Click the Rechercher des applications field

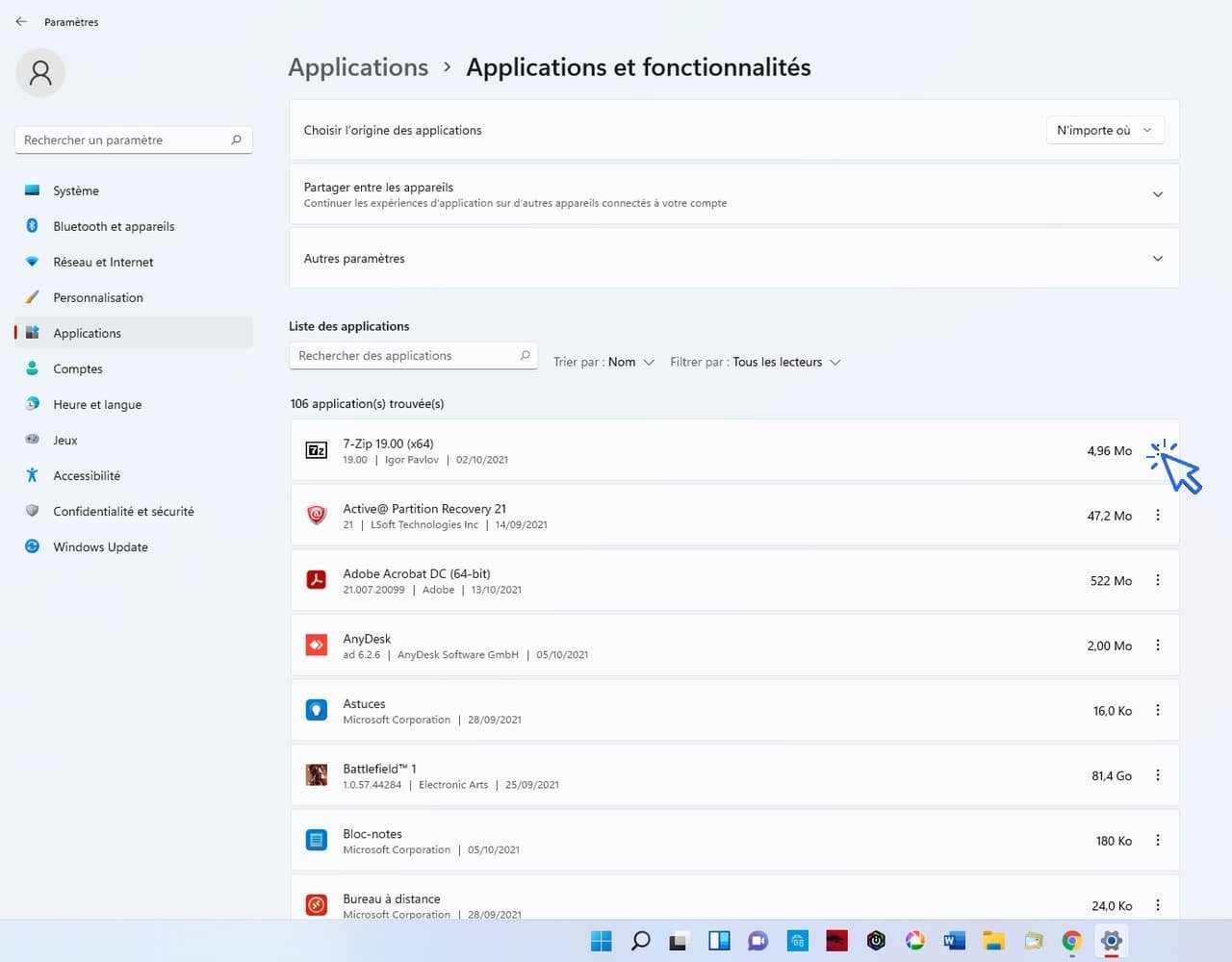pos(413,356)
